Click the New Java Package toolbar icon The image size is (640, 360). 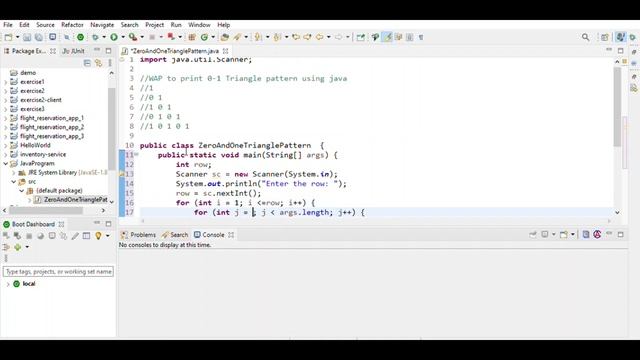(x=192, y=37)
